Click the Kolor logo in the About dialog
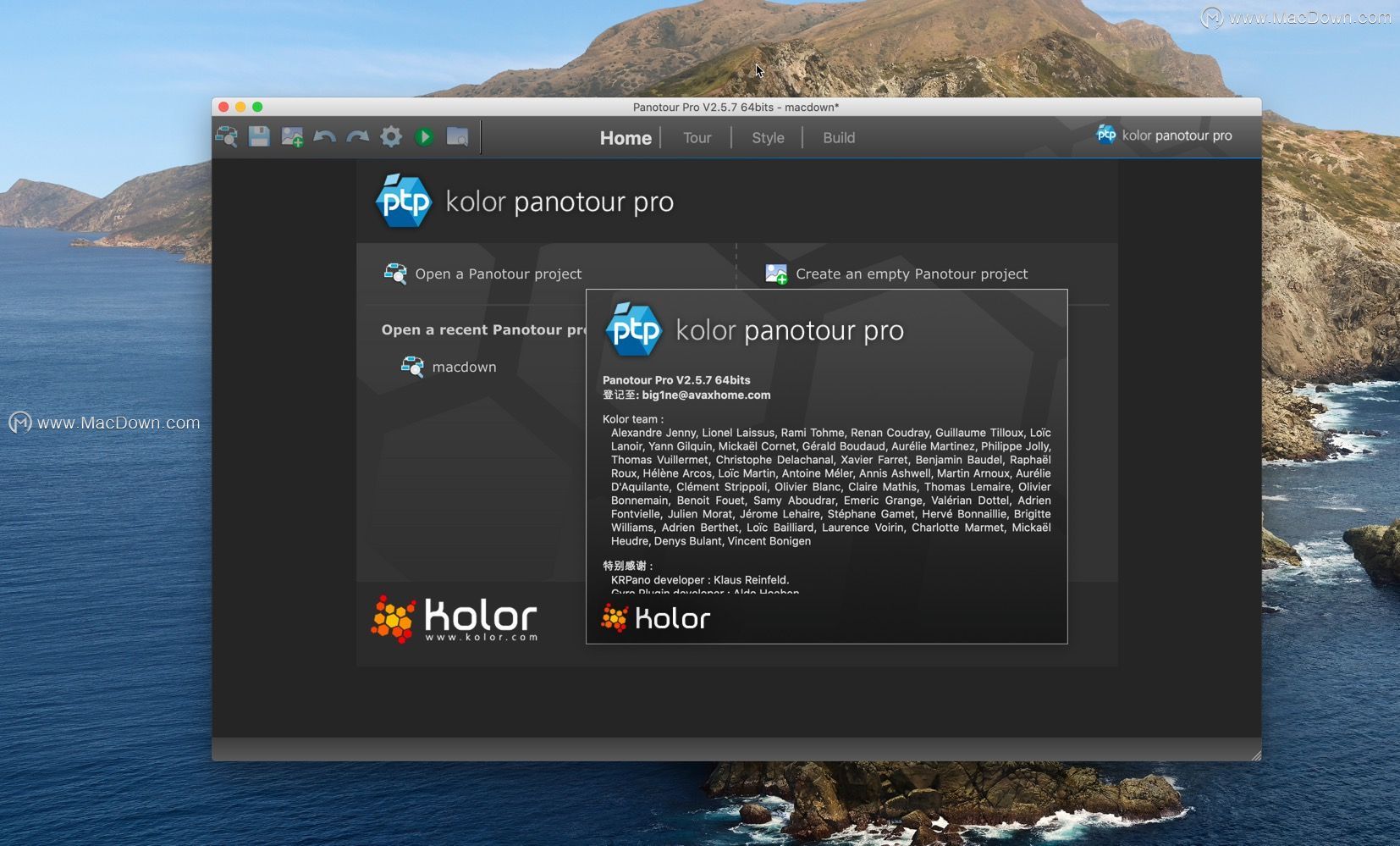This screenshot has height=846, width=1400. click(x=656, y=618)
